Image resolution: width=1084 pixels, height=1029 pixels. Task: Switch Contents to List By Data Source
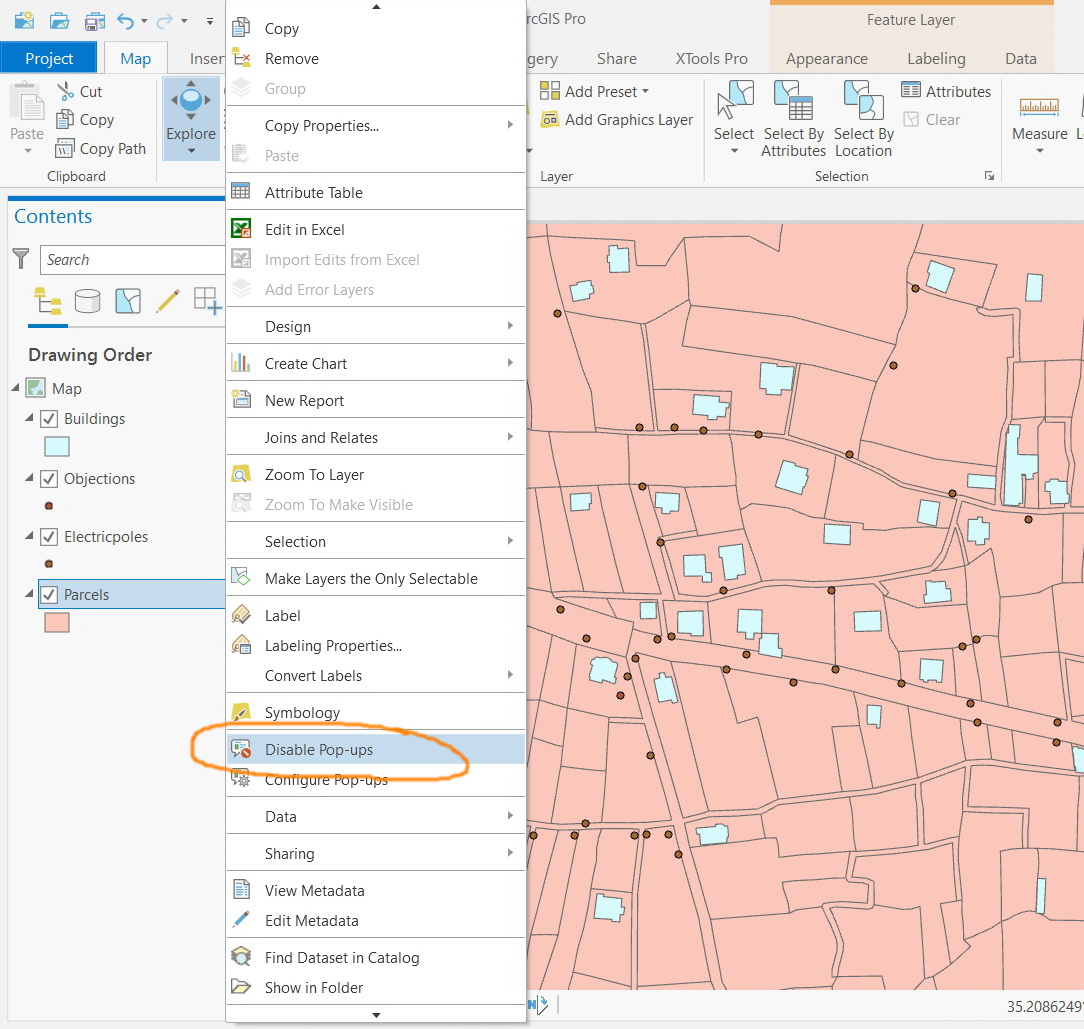pyautogui.click(x=87, y=301)
